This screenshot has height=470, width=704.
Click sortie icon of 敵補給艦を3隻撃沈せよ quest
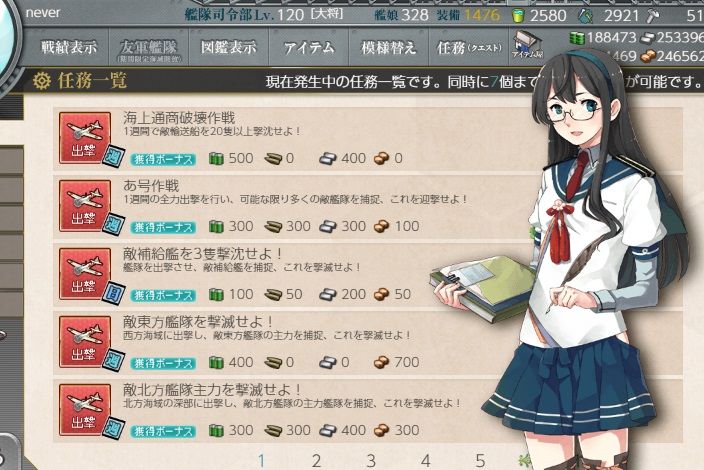85,274
